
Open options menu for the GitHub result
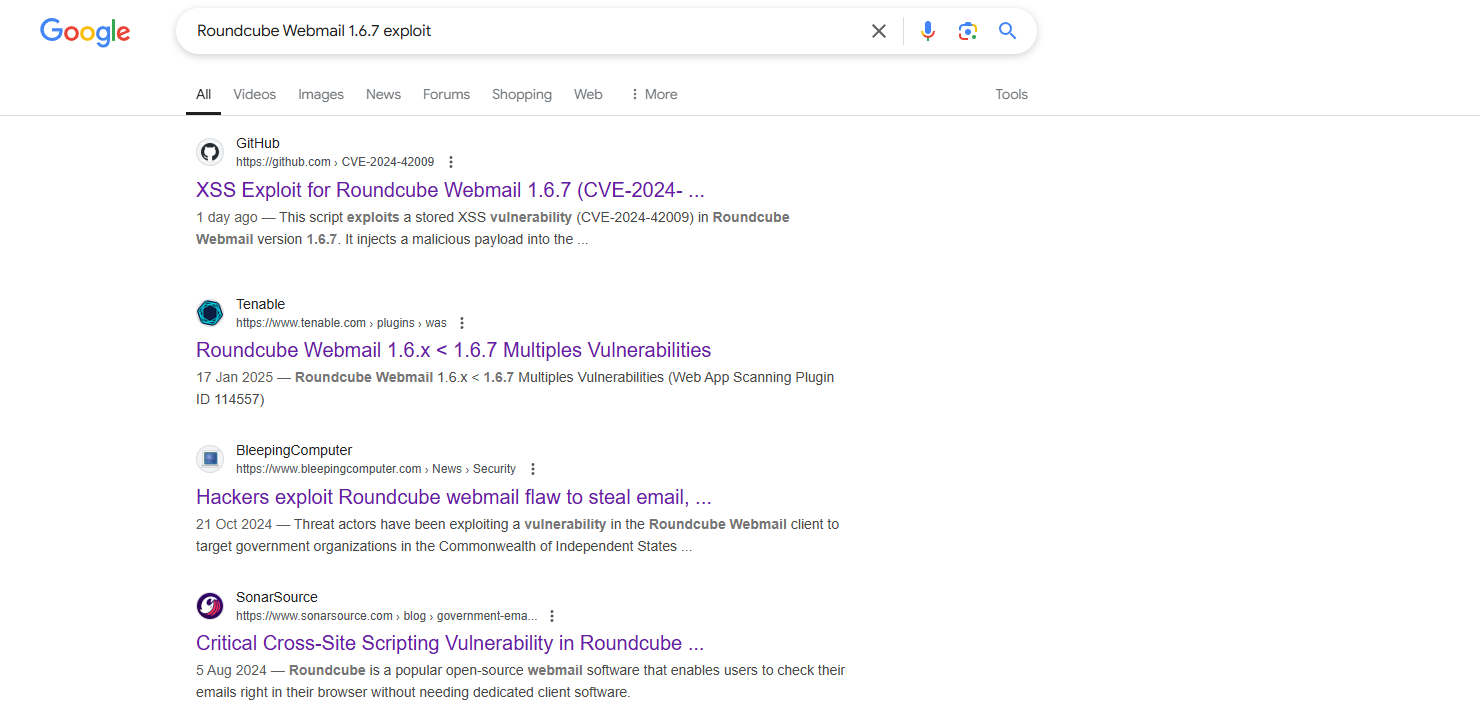point(451,162)
